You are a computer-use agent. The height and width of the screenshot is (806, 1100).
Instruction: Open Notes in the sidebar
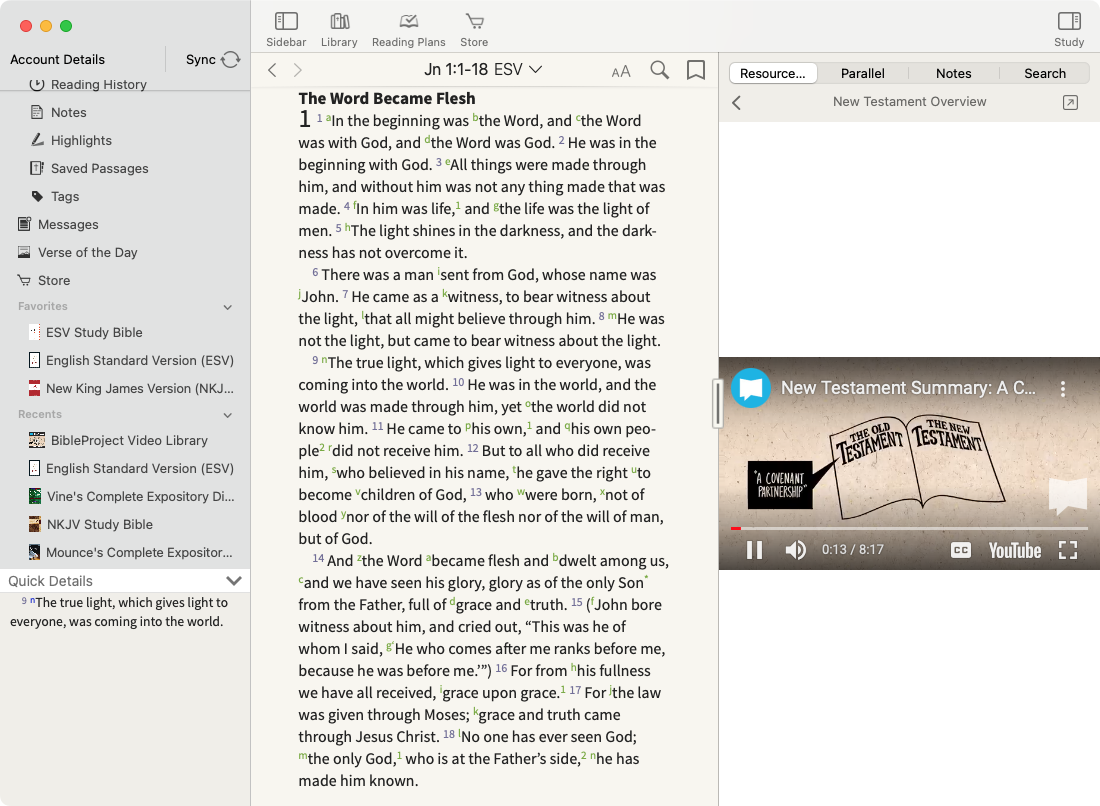click(x=58, y=112)
